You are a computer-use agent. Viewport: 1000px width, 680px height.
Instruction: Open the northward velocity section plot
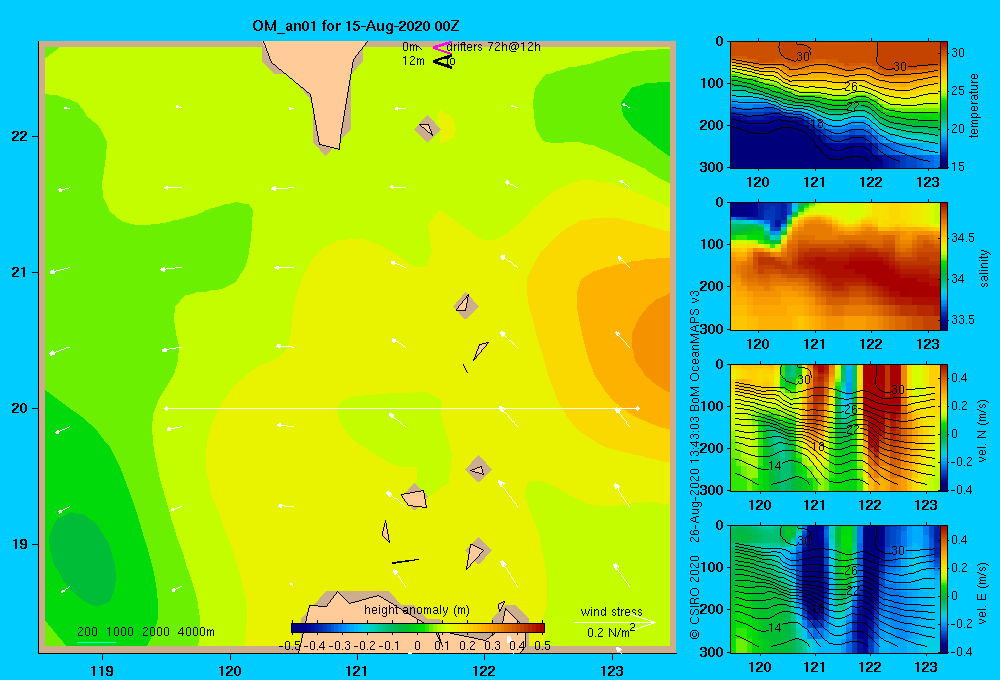click(834, 427)
